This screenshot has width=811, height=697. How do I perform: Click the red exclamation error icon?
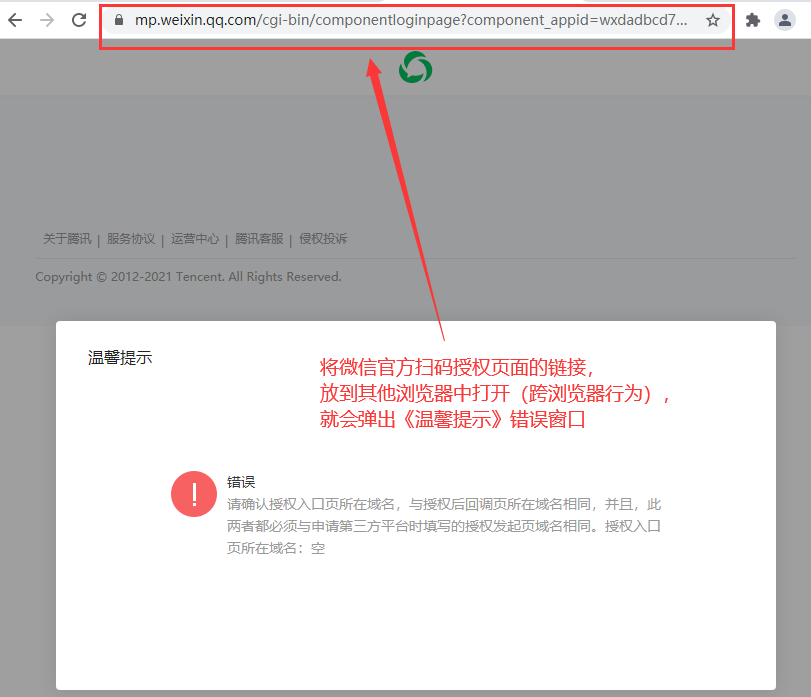pyautogui.click(x=194, y=494)
